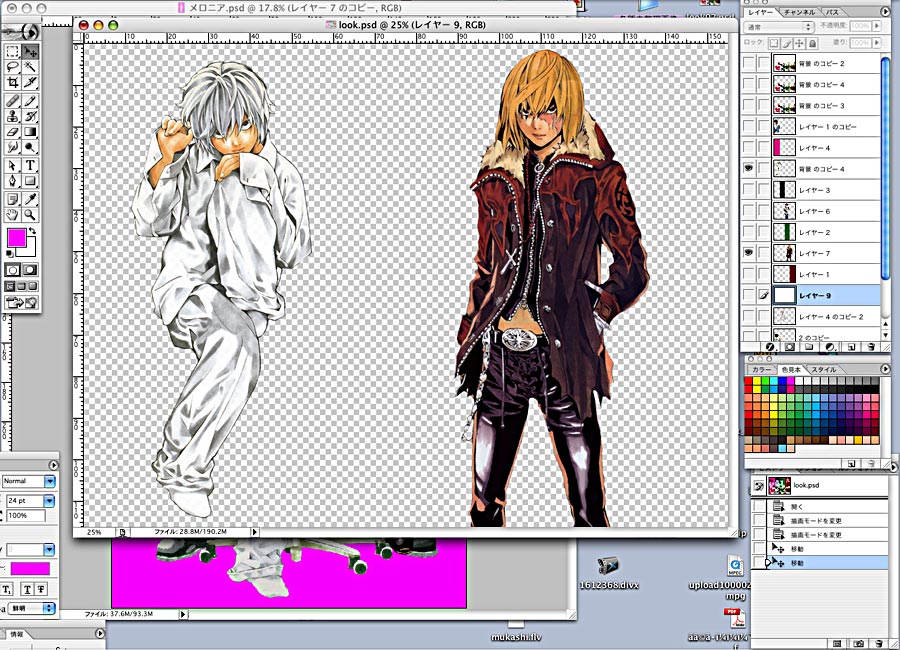Swap foreground and background colors
Screen dimensions: 900x650
tap(33, 231)
